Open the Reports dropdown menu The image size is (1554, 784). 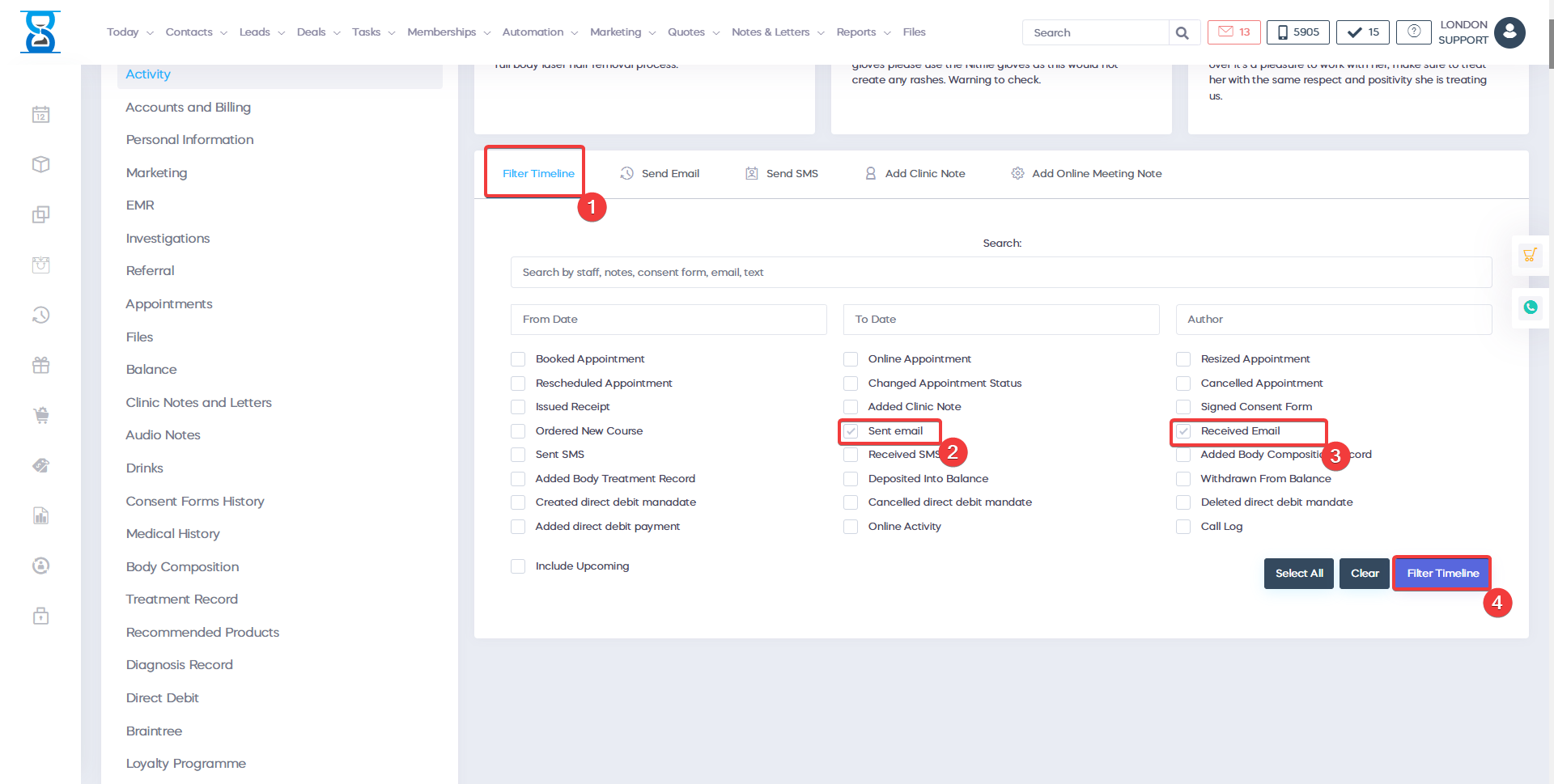click(x=863, y=32)
